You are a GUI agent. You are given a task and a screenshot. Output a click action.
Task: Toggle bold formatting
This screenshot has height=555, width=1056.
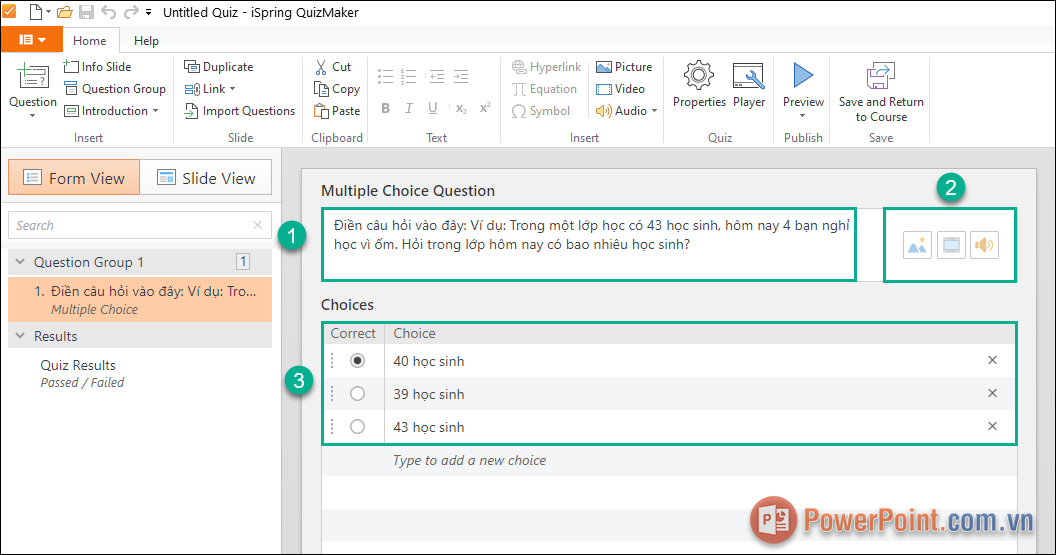(x=385, y=108)
